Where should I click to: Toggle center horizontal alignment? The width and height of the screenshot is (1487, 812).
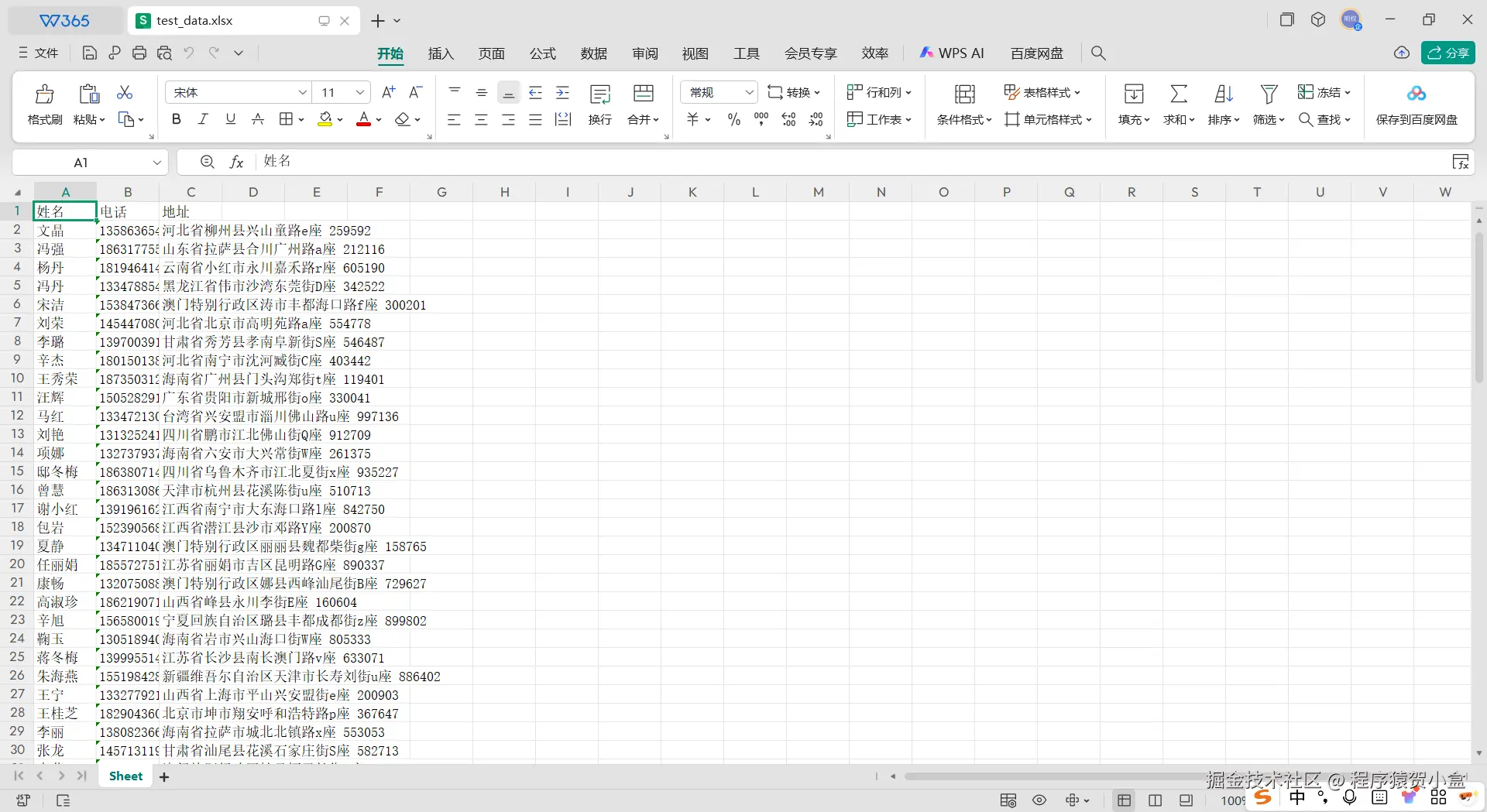(482, 119)
